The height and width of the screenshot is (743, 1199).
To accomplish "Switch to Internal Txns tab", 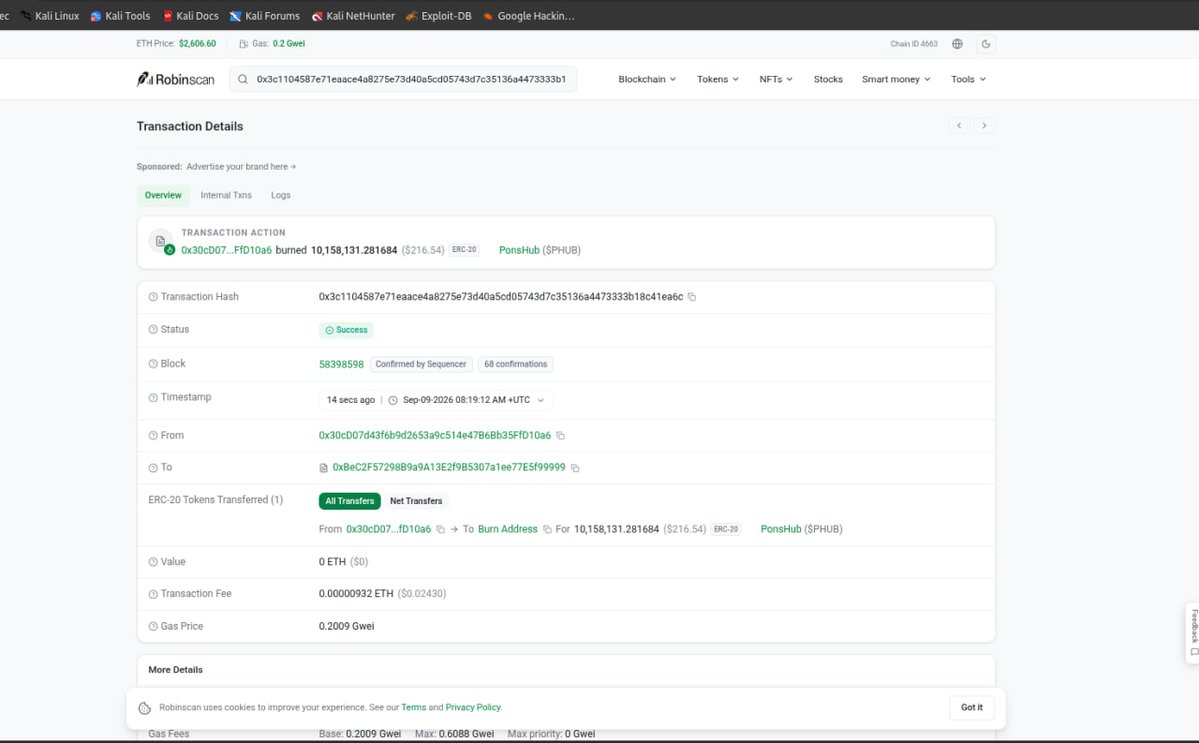I will point(226,195).
